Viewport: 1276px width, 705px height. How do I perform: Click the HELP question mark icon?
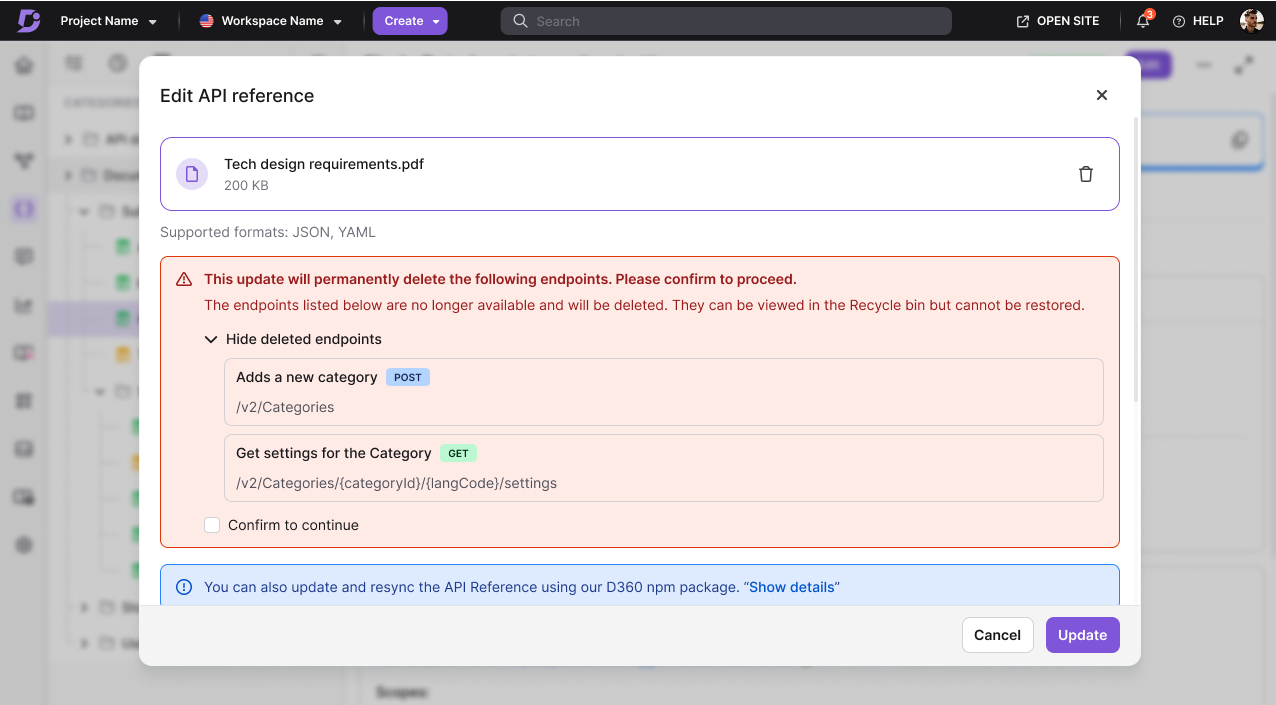tap(1179, 21)
